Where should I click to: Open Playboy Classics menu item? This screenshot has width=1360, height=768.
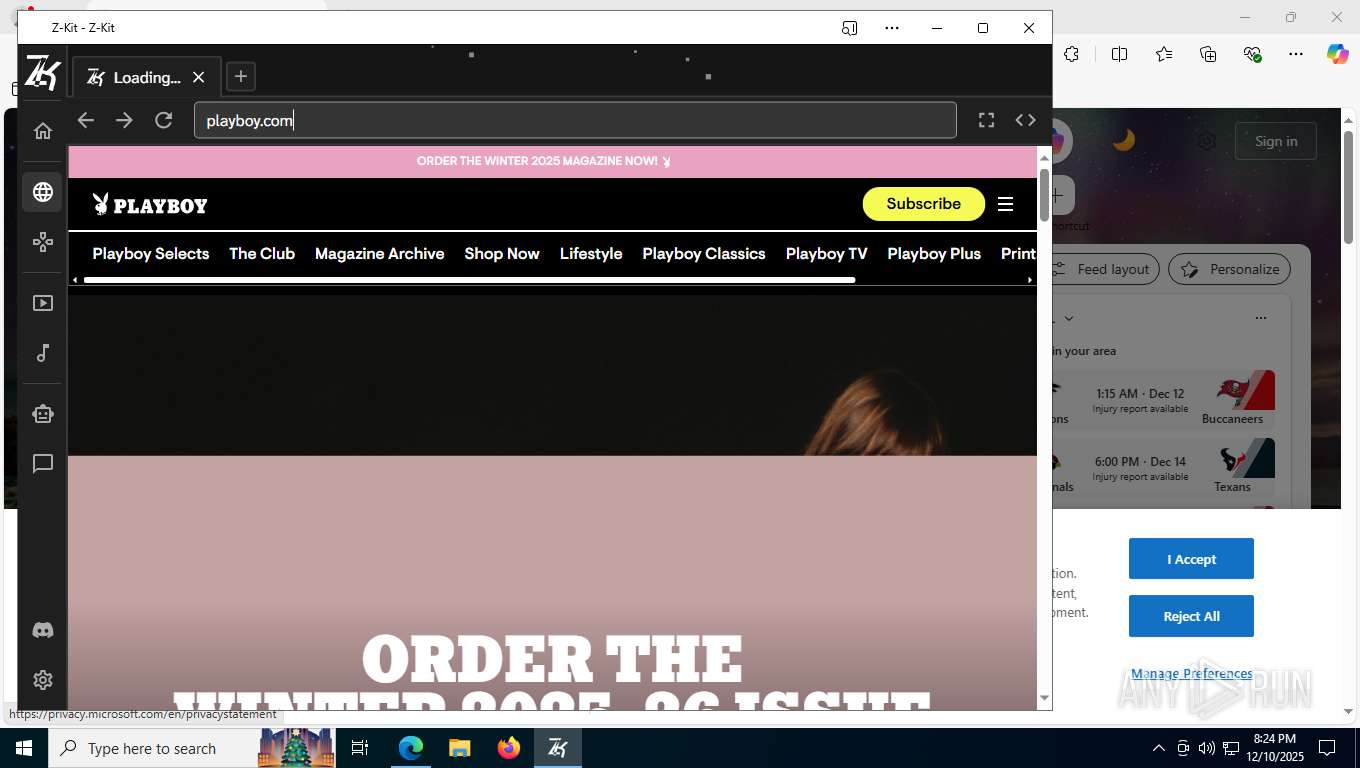coord(704,254)
